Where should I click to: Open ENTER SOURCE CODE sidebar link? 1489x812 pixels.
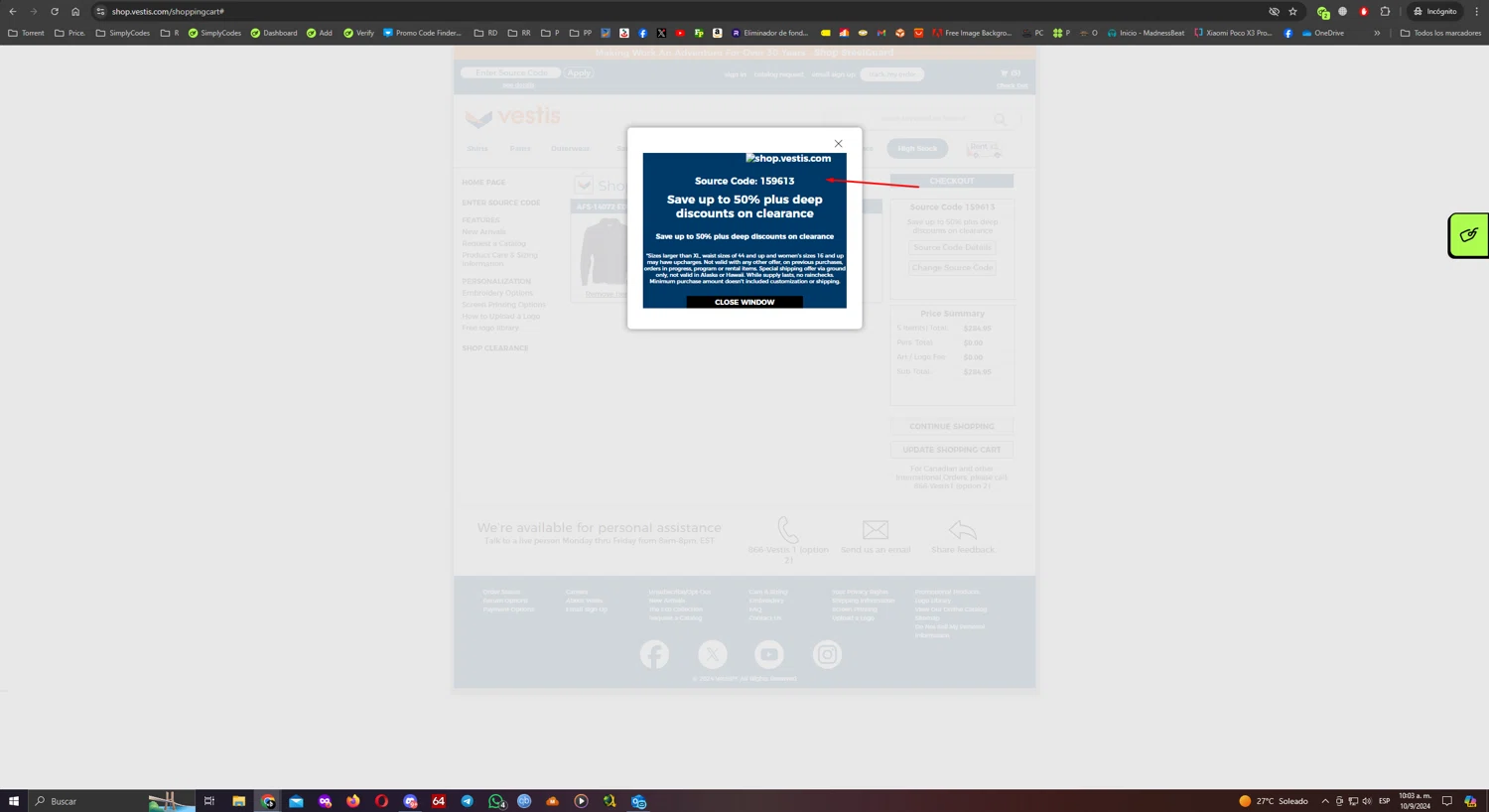pyautogui.click(x=501, y=203)
